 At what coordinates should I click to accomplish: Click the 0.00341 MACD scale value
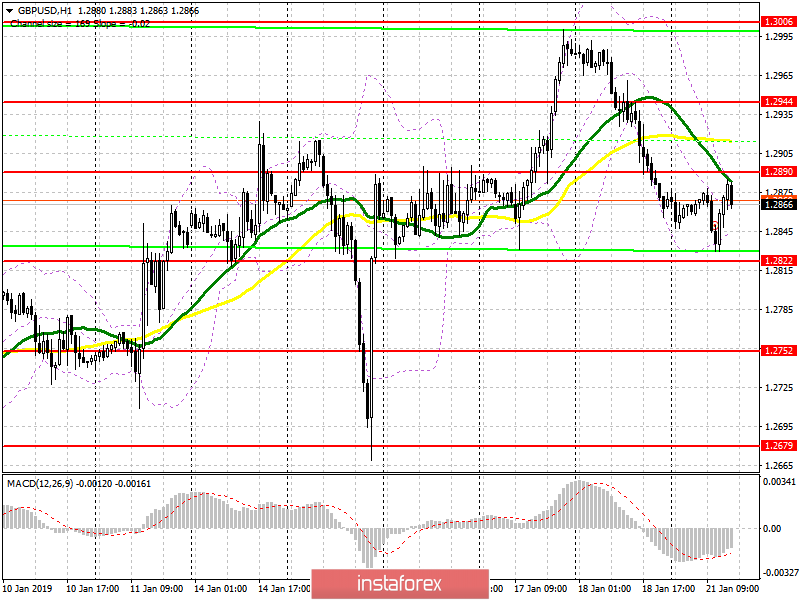click(x=779, y=481)
